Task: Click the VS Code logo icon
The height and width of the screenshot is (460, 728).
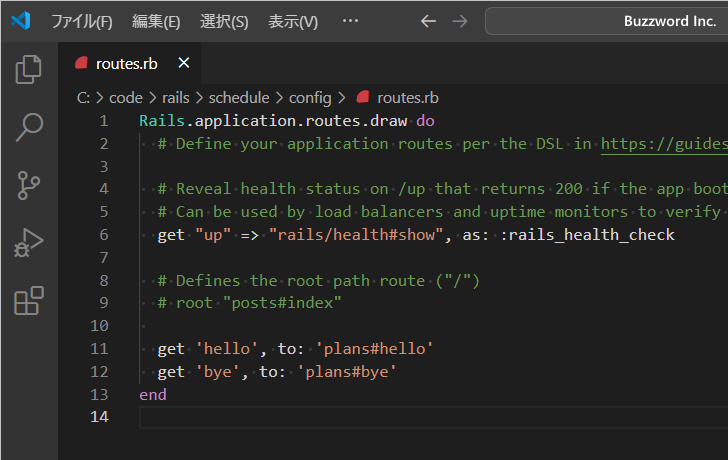Action: 21,21
